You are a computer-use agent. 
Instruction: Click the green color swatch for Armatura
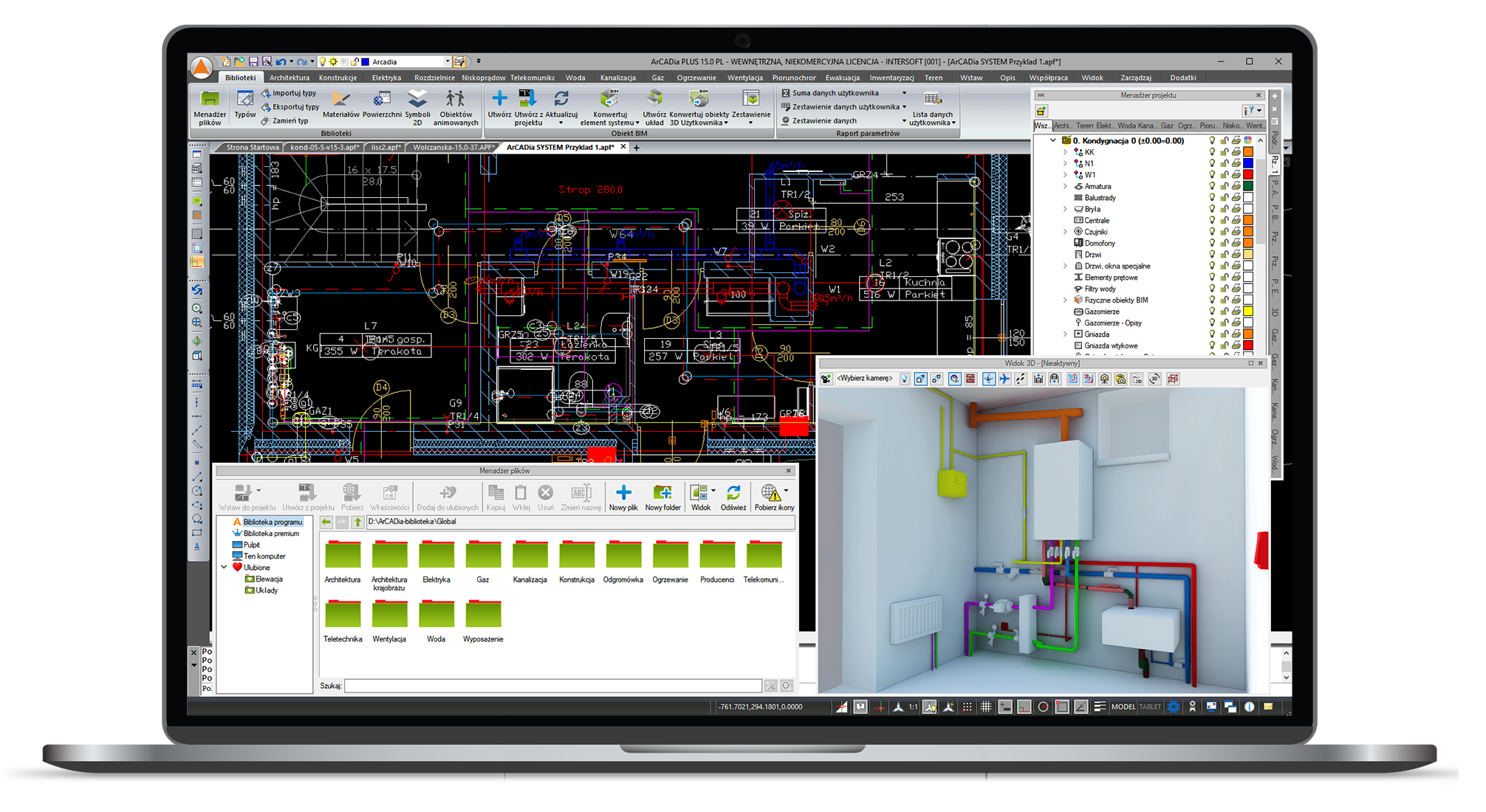[x=1248, y=187]
